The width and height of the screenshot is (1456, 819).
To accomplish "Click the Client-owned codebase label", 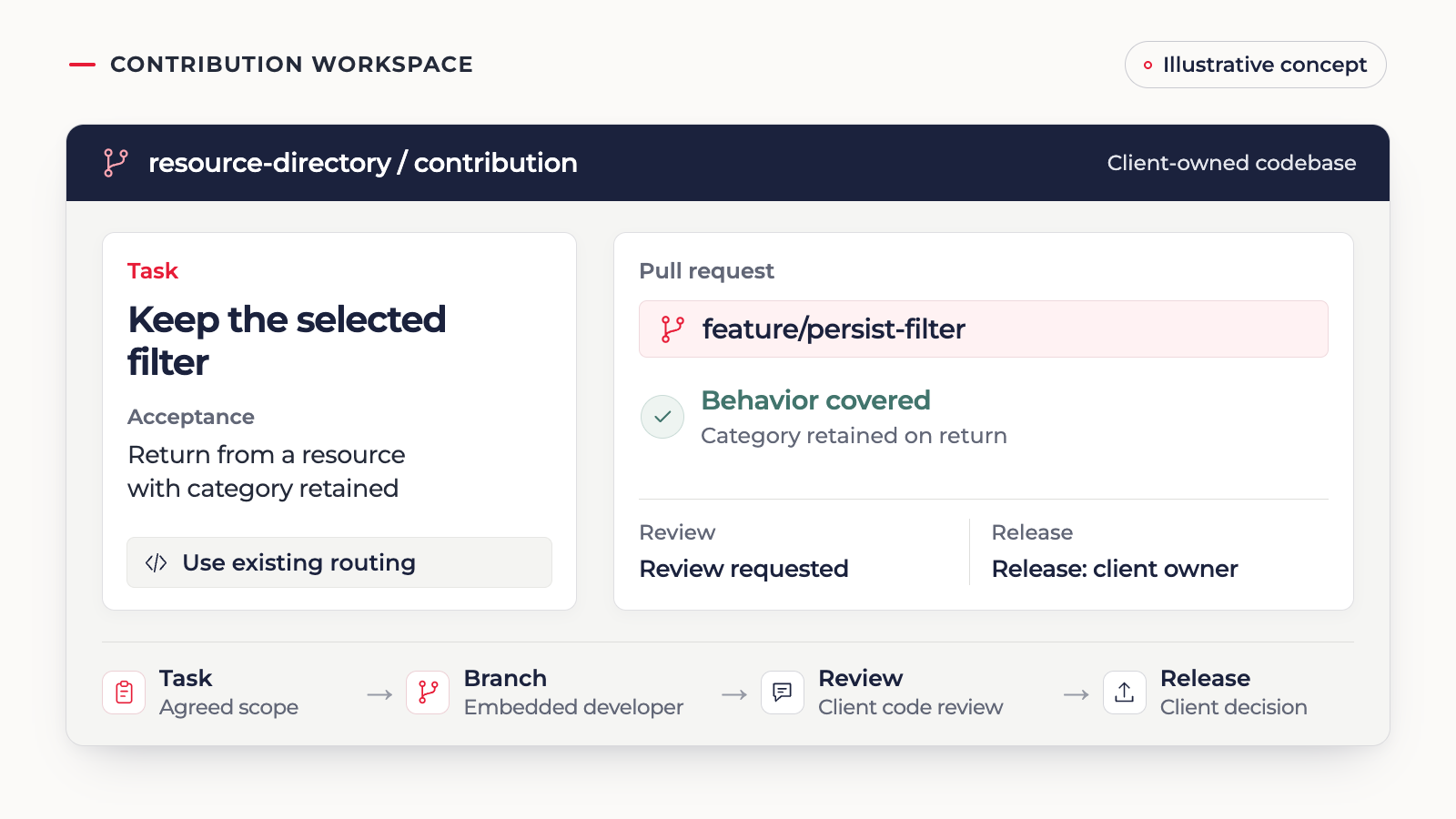I will point(1231,163).
